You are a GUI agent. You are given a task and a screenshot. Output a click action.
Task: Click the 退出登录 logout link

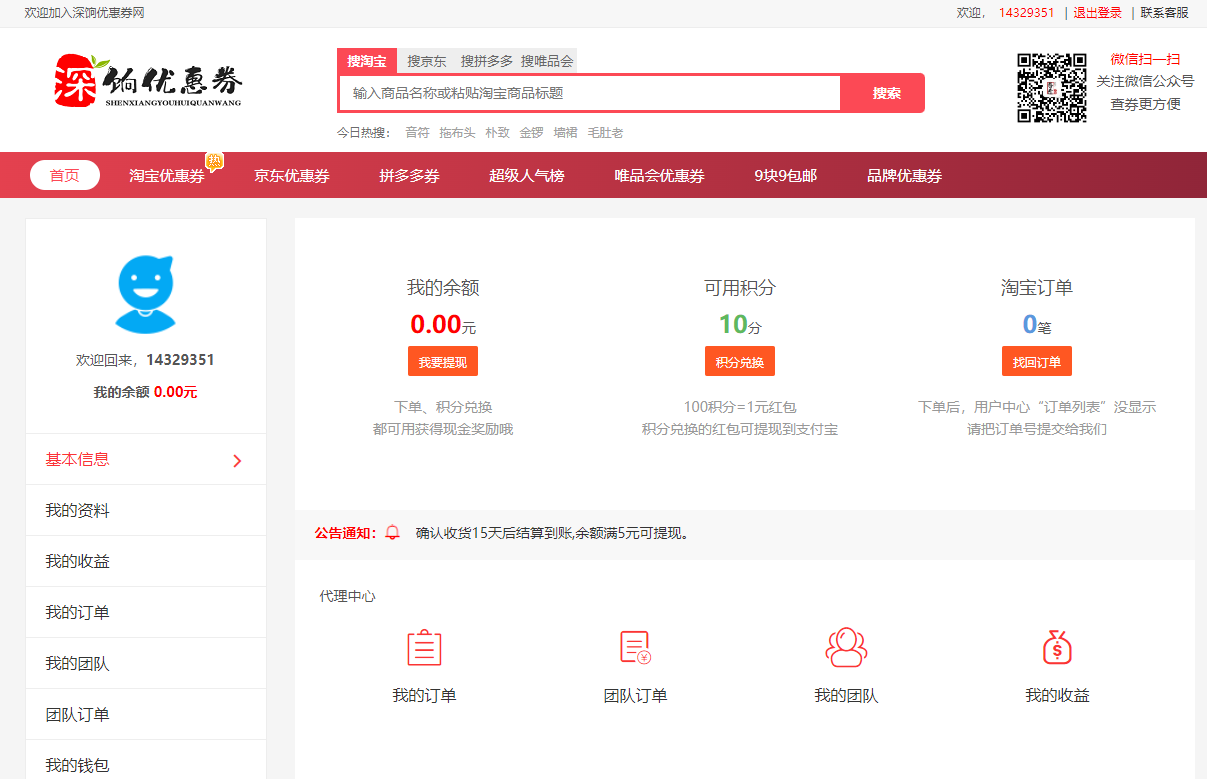[1097, 13]
